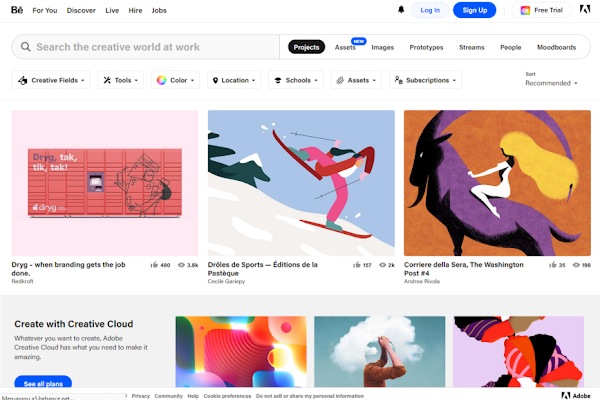The image size is (600, 400).
Task: Click the Log In button
Action: tap(430, 10)
